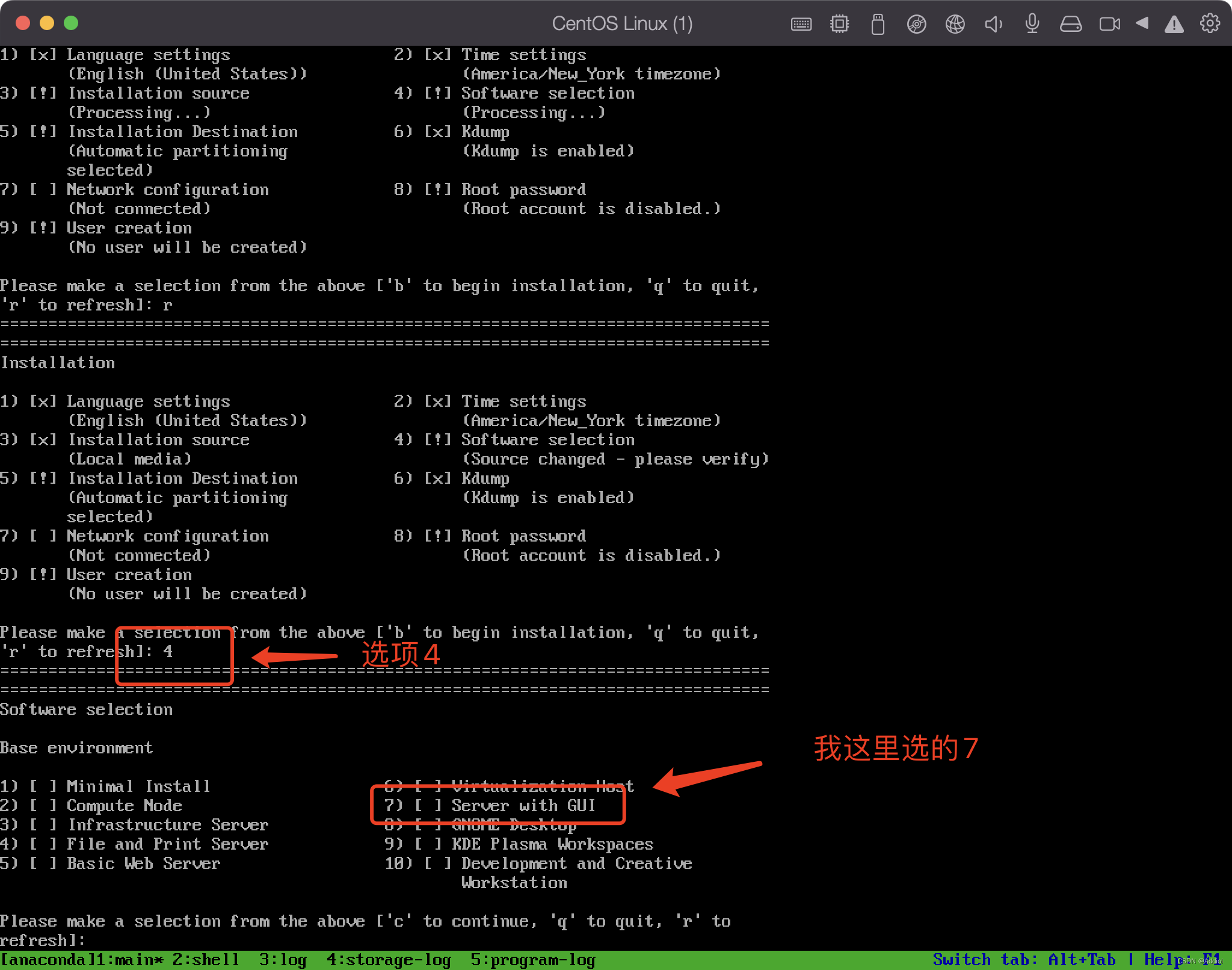
Task: Click the GNOME Desktop option text
Action: tap(514, 824)
